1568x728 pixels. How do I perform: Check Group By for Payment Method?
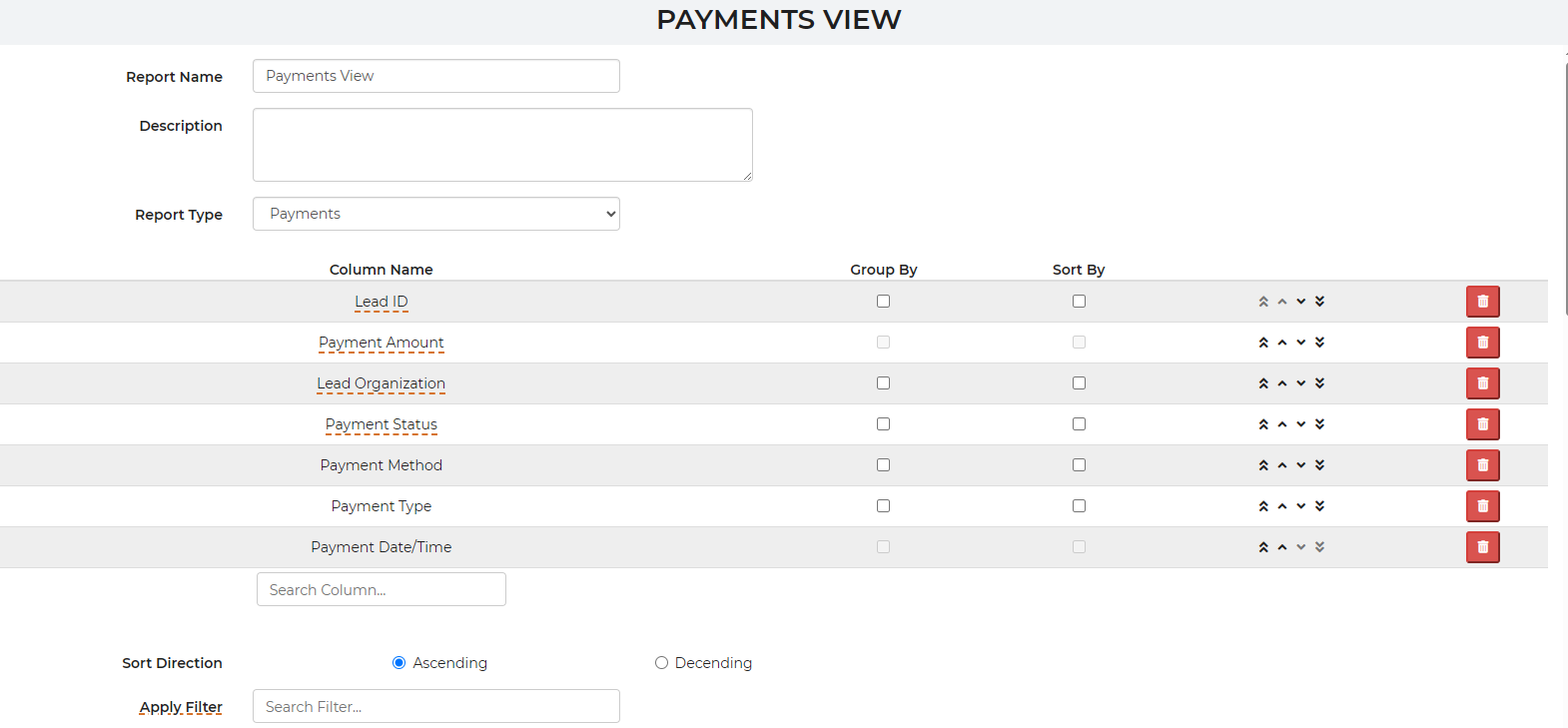point(883,465)
